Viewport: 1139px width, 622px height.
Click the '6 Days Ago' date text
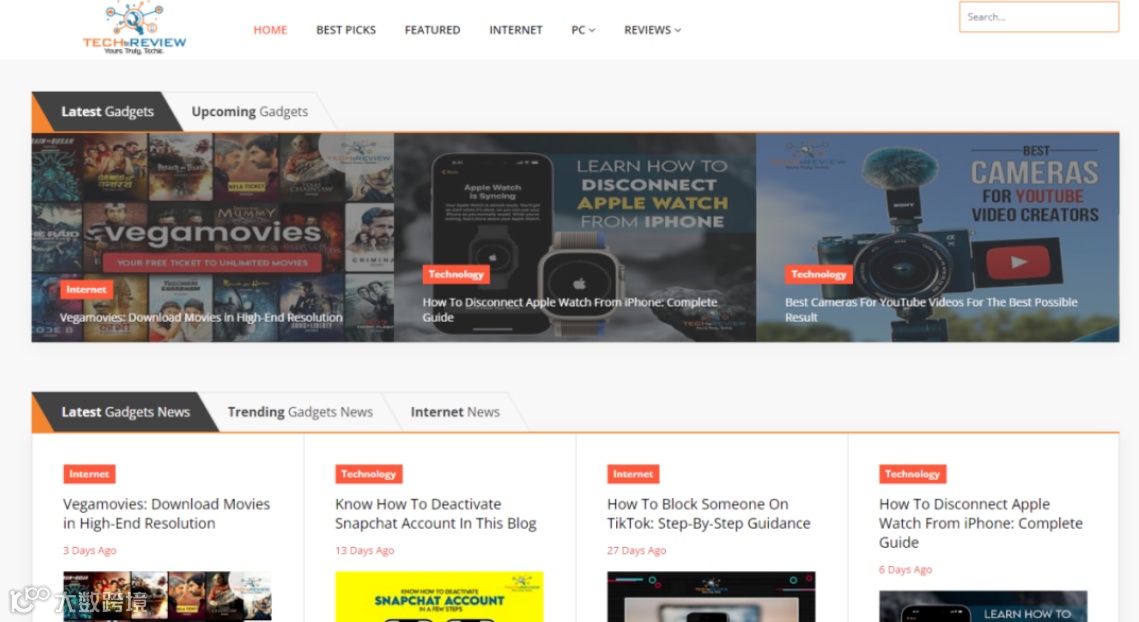[x=905, y=570]
